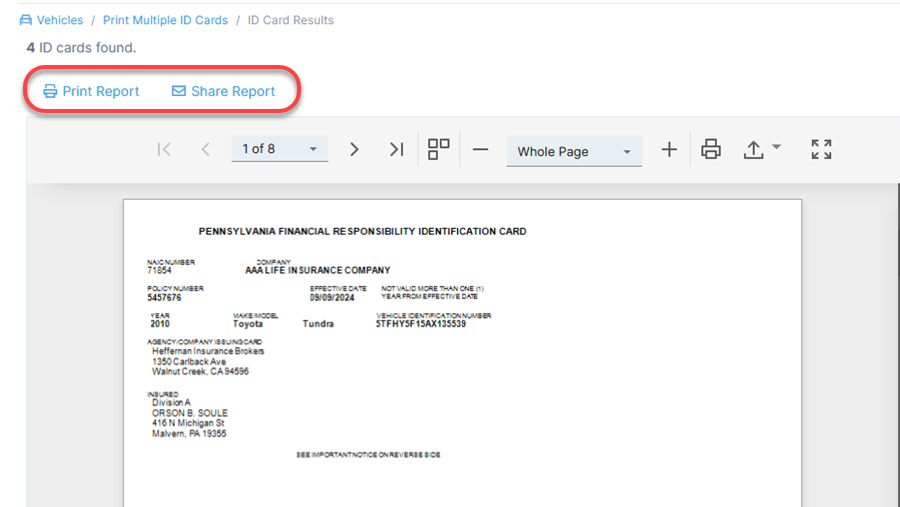Click 'AAA LIFE INSURANCE COMPANY' text
The width and height of the screenshot is (900, 507).
tap(317, 270)
